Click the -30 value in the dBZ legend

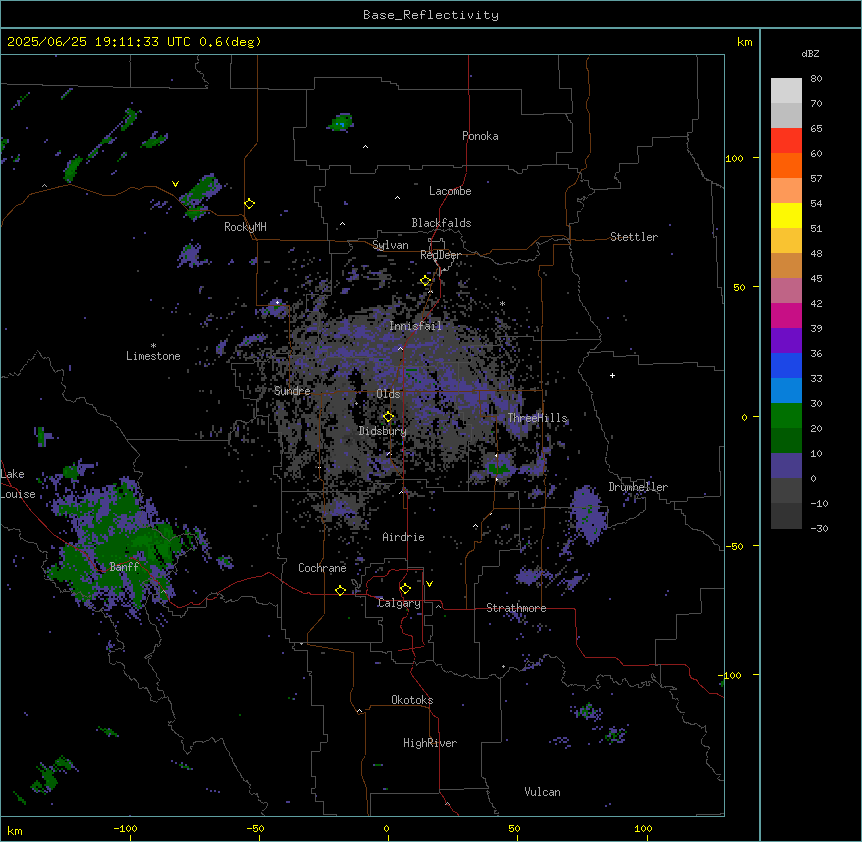(819, 529)
